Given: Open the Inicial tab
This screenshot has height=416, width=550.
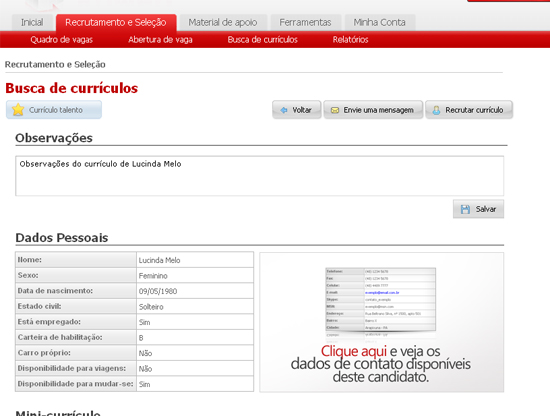Looking at the screenshot, I should click(x=32, y=22).
